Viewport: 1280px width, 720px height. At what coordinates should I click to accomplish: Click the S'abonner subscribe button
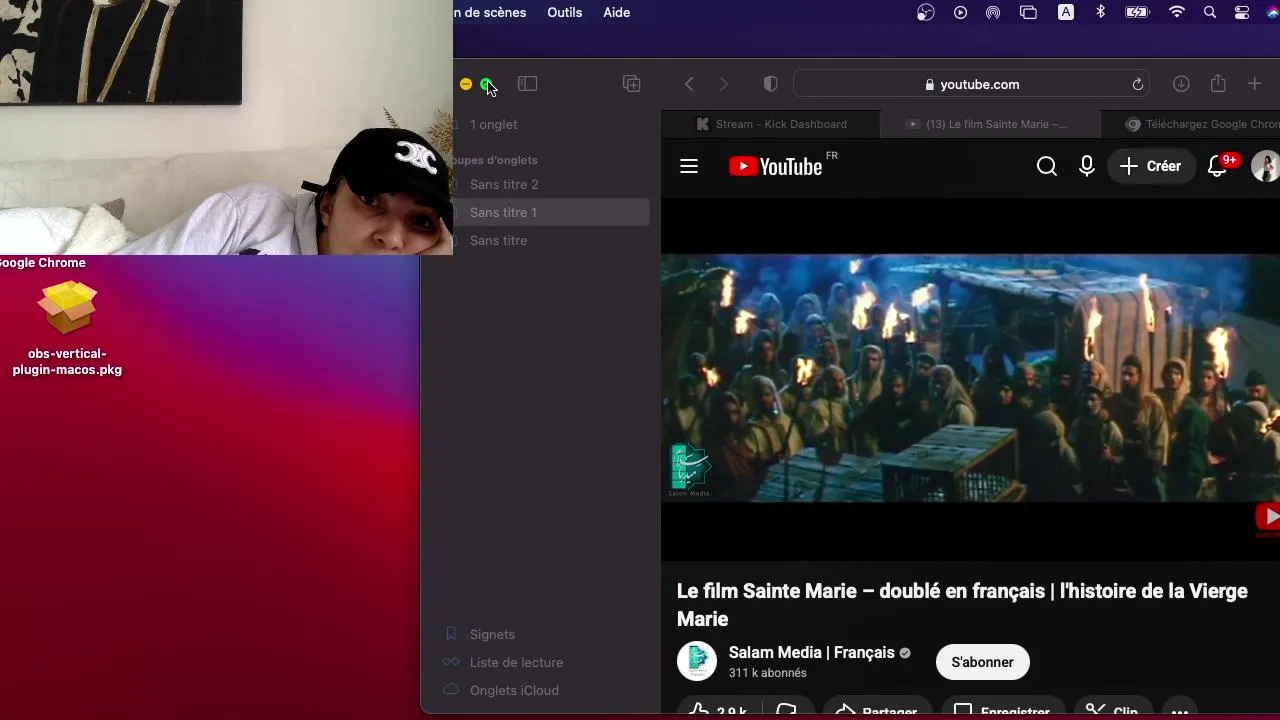[x=982, y=662]
